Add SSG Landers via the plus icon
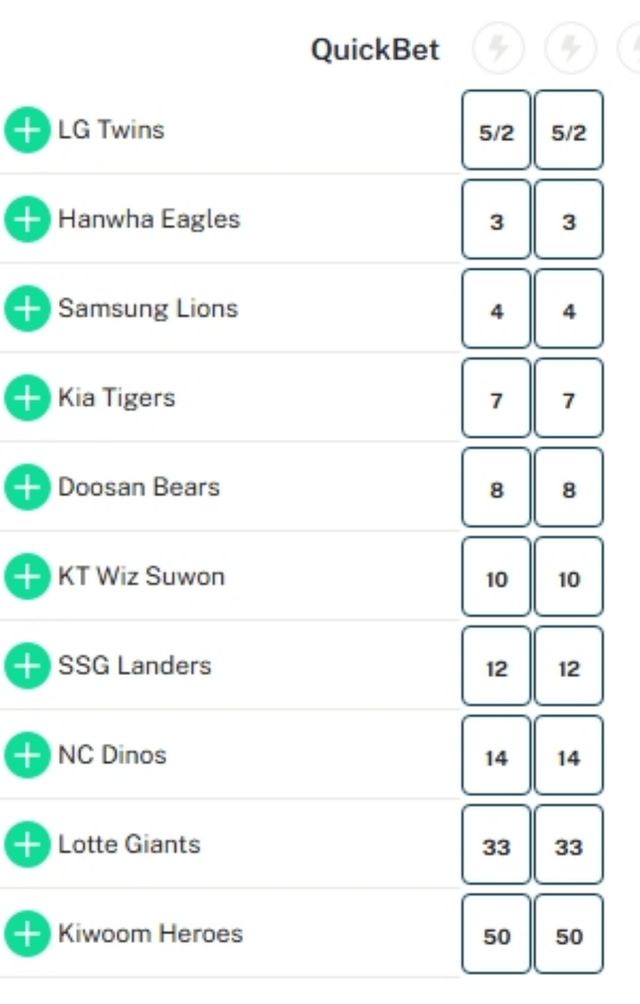Viewport: 640px width, 1004px height. pos(27,666)
